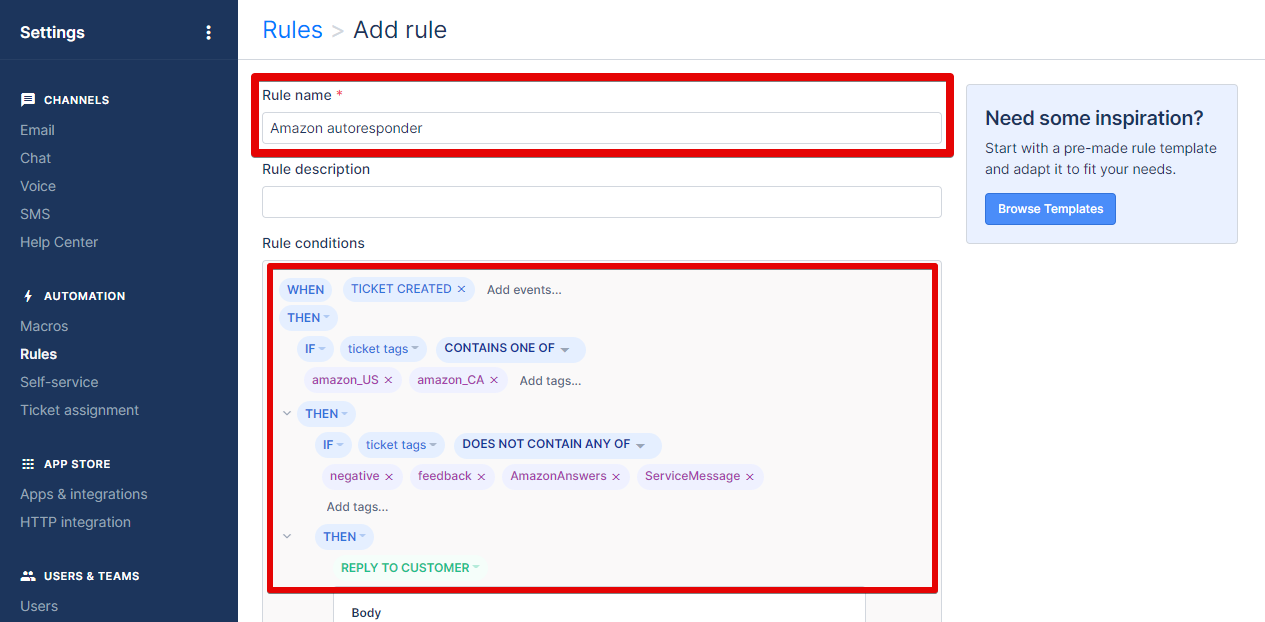Screen dimensions: 1265x622
Task: Click the Automation lightning icon
Action: pyautogui.click(x=28, y=296)
